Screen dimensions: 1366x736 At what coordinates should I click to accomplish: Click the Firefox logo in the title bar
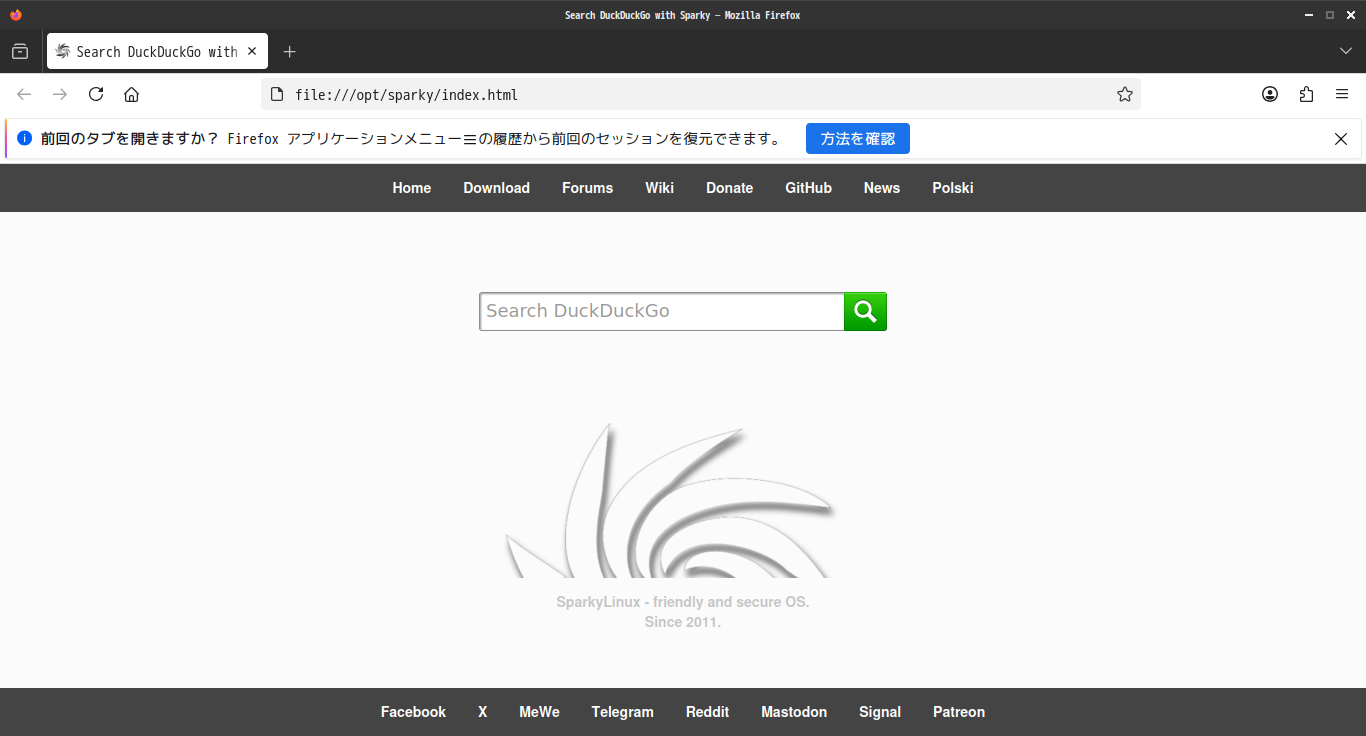point(15,15)
